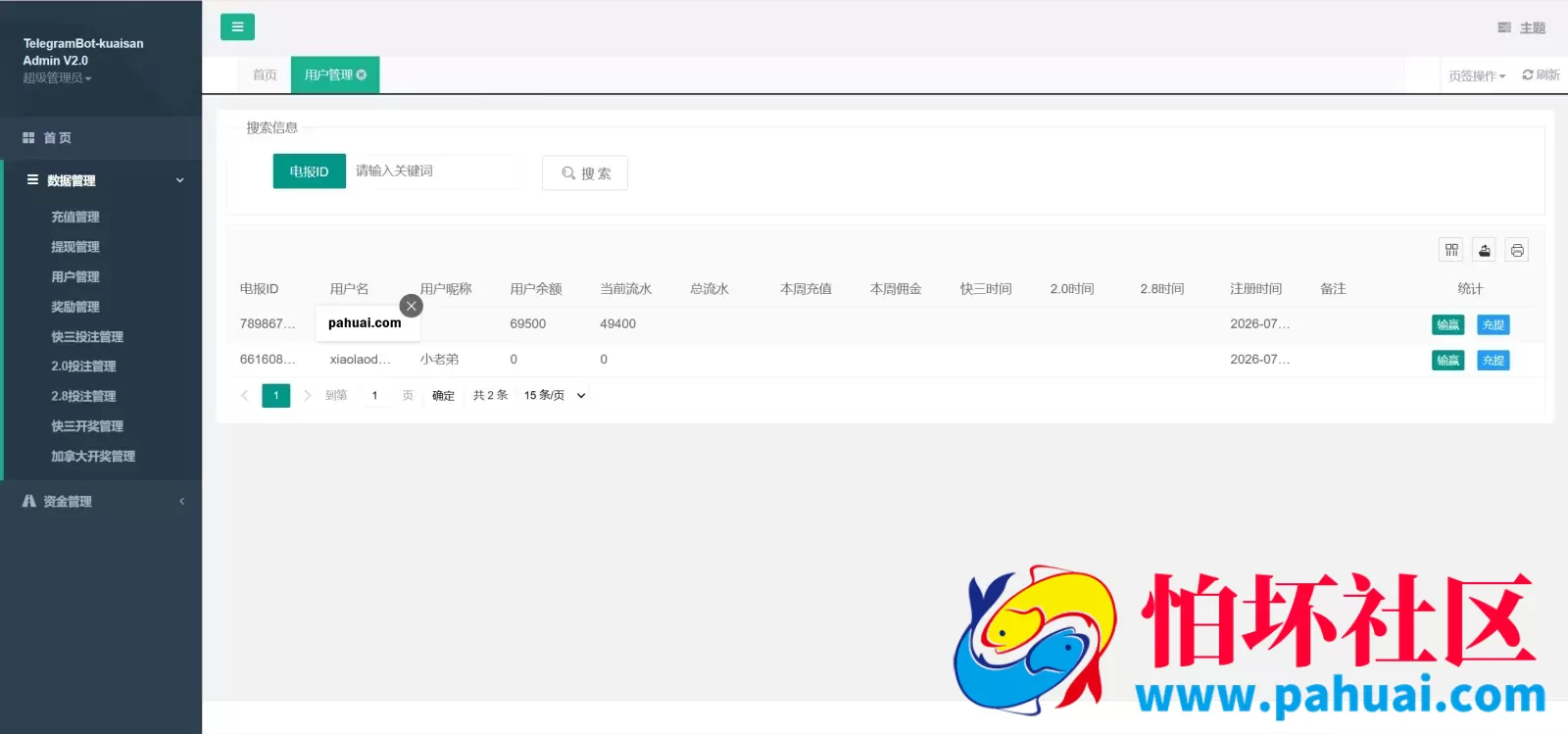Click 充提 button in the 661608 row
This screenshot has width=1568, height=734.
click(x=1493, y=360)
